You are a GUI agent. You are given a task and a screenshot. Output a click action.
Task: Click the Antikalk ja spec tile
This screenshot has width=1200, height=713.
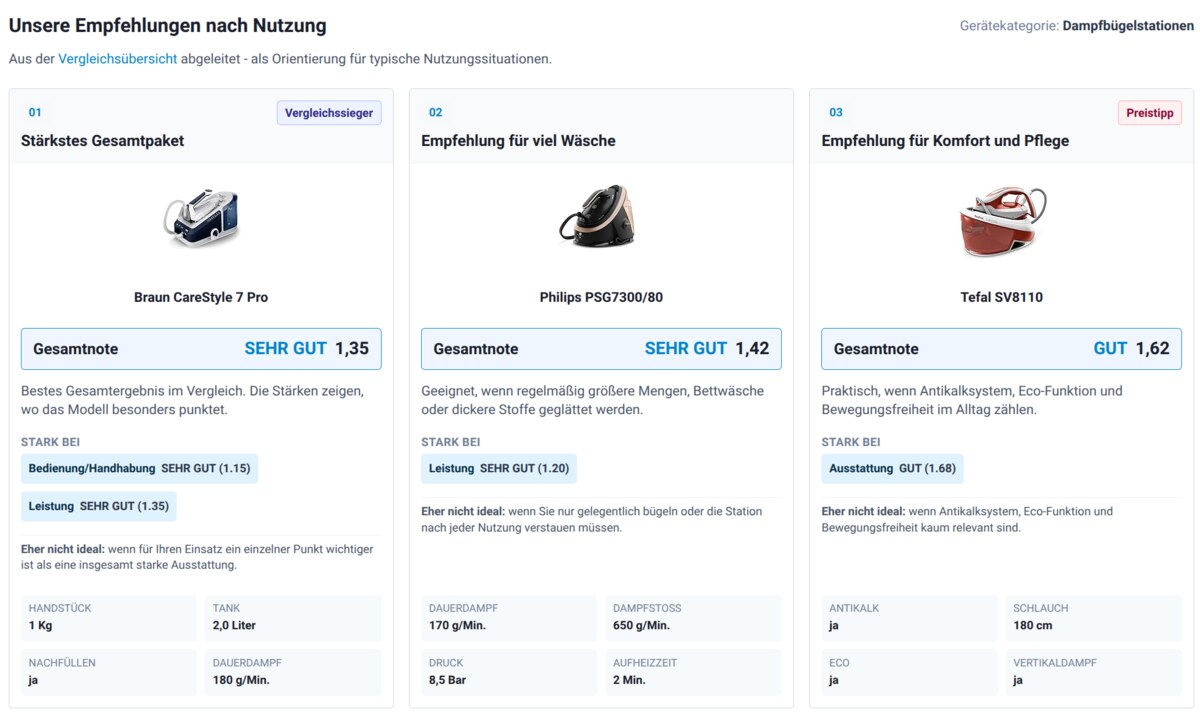tap(909, 618)
